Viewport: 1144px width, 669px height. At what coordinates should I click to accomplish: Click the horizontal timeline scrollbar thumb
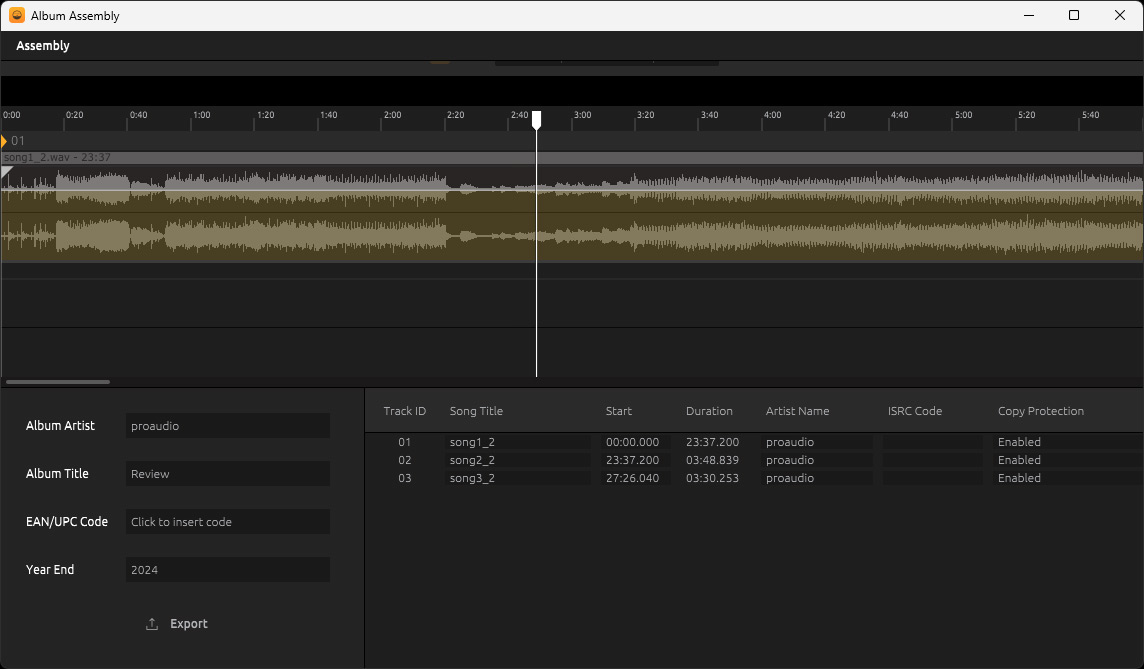click(x=58, y=381)
